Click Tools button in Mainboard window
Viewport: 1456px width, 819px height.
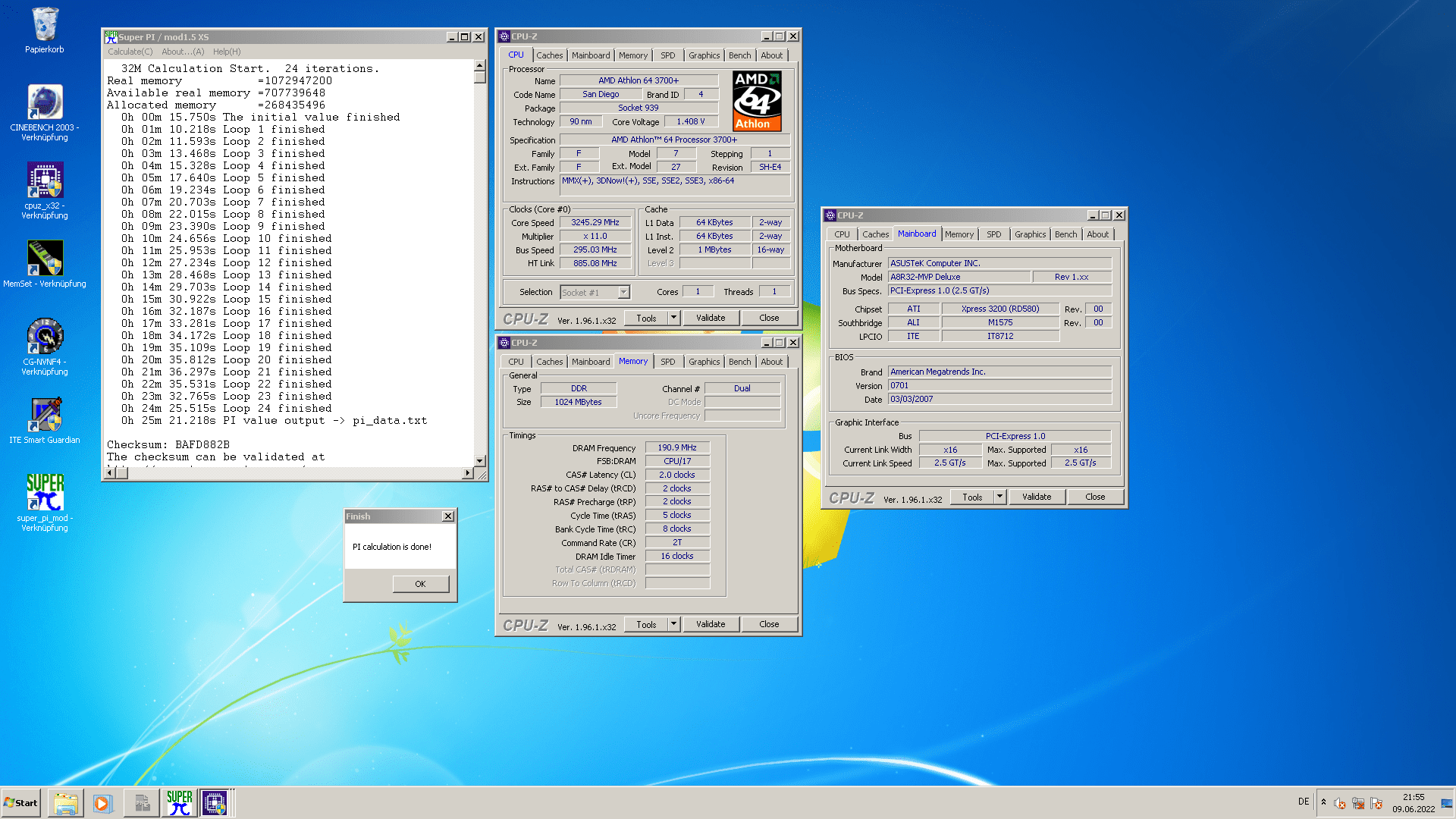click(x=972, y=497)
